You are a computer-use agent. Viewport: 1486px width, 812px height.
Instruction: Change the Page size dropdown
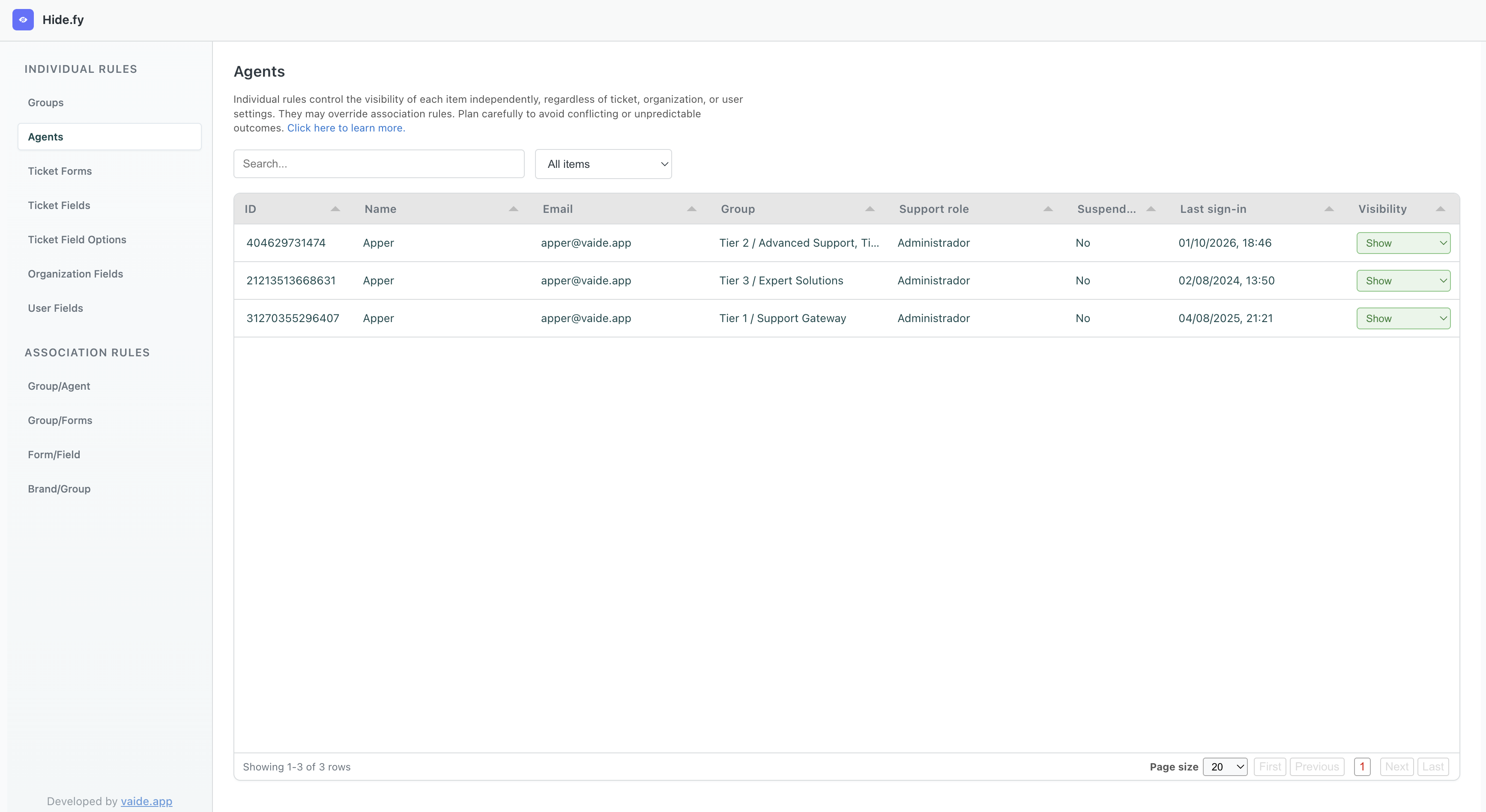pyautogui.click(x=1225, y=767)
